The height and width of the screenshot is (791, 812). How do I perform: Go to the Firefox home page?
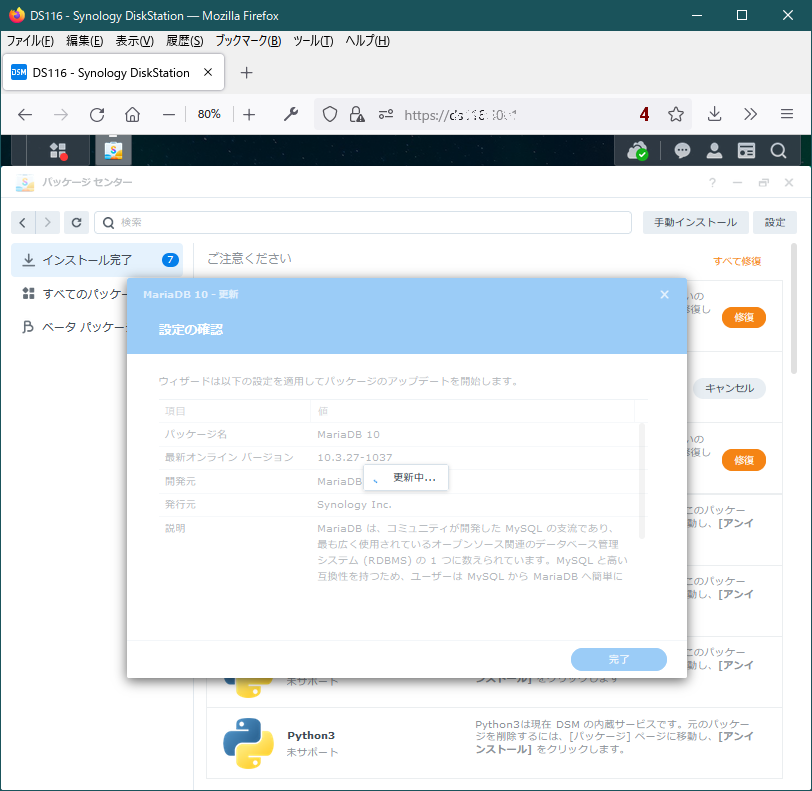point(133,114)
